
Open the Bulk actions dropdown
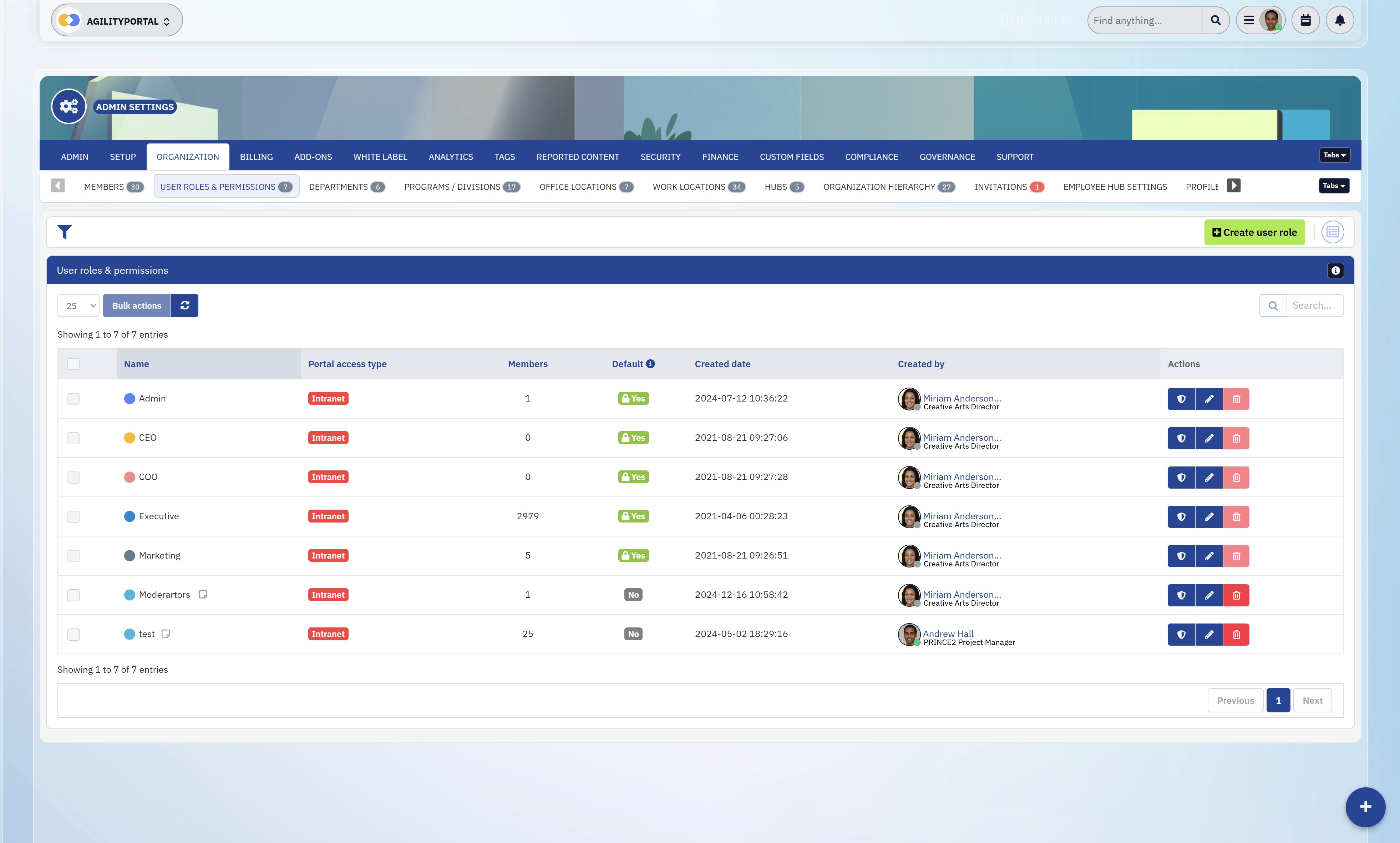[x=137, y=306]
